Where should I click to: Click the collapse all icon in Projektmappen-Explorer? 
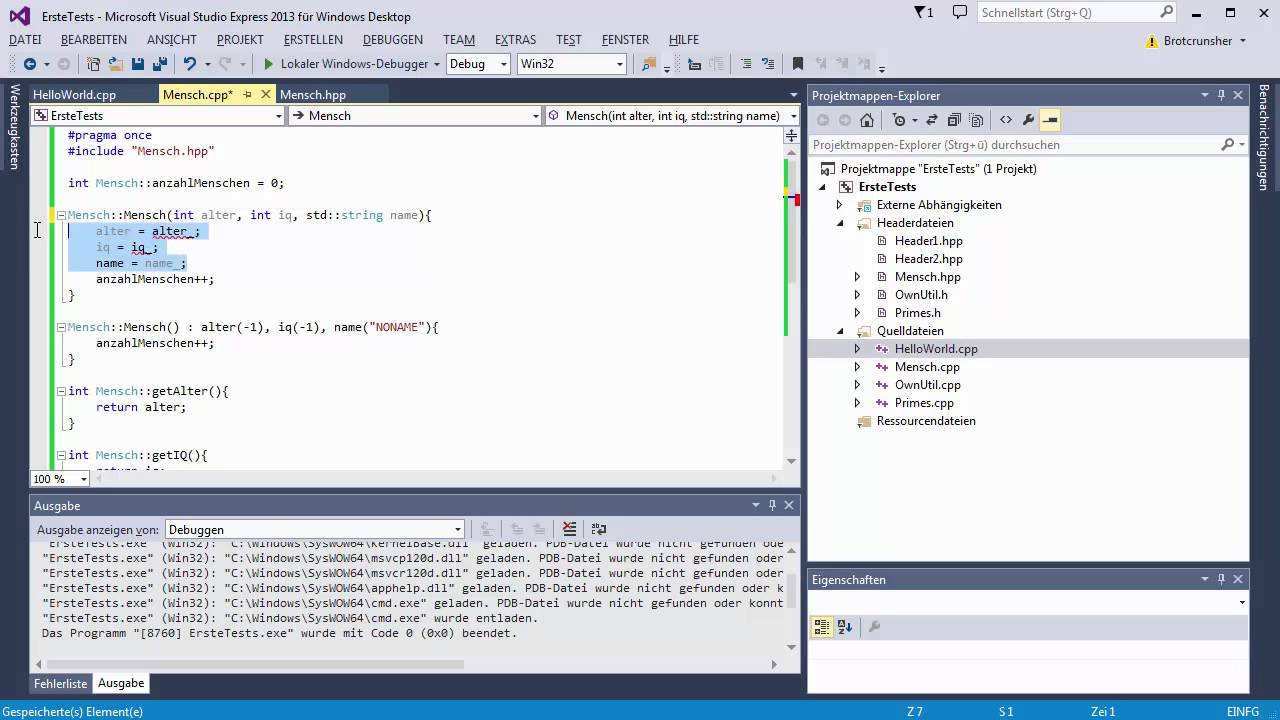coord(954,120)
